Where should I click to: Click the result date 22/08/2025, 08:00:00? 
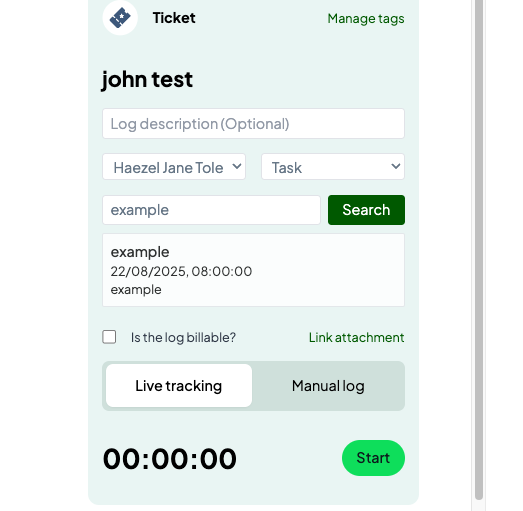point(181,272)
